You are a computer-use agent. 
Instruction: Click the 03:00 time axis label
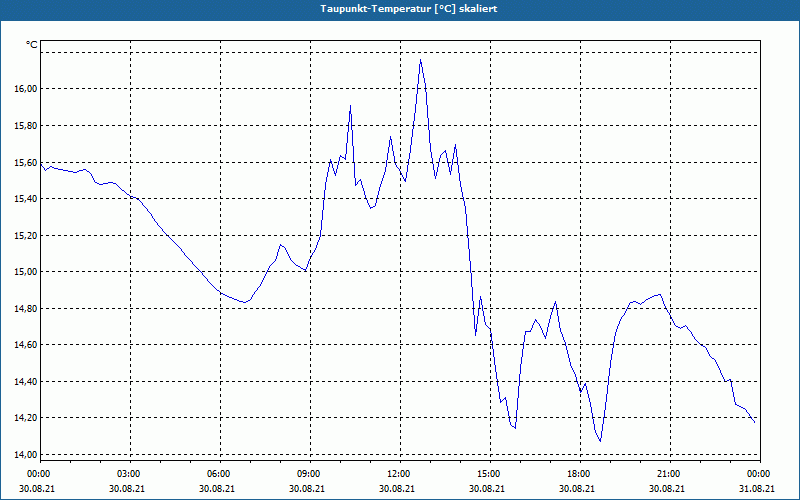pos(131,474)
